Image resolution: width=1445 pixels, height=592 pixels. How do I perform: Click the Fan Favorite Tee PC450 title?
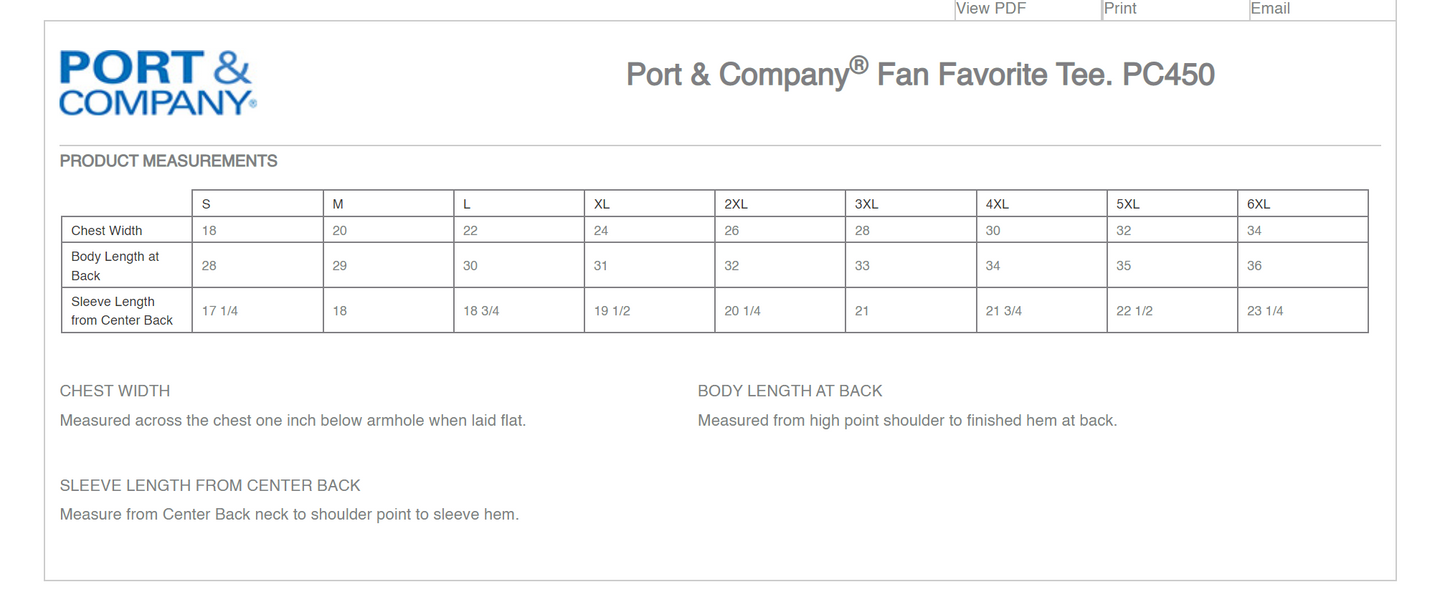(x=920, y=74)
